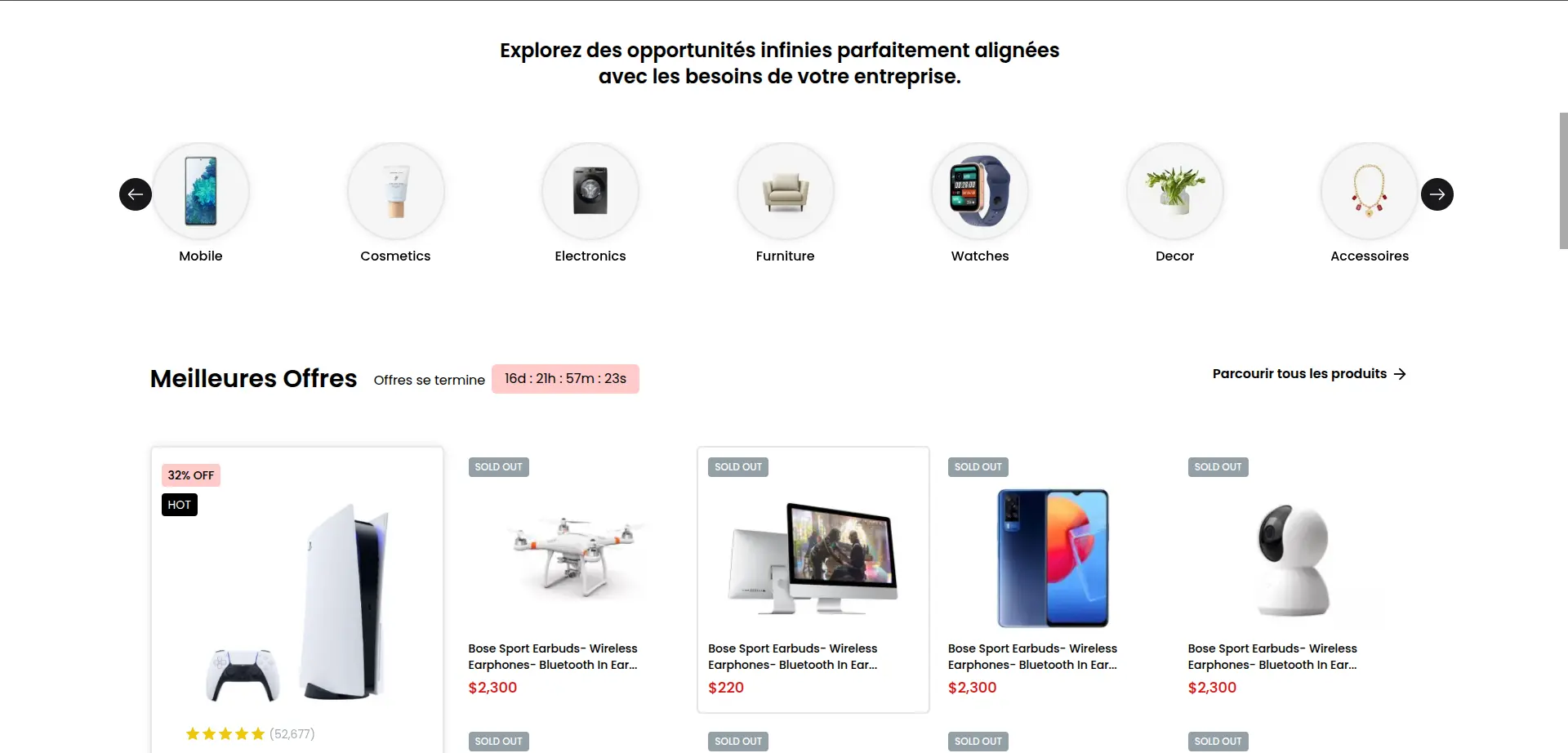Click the five-star rating on PlayStation card

pos(225,734)
